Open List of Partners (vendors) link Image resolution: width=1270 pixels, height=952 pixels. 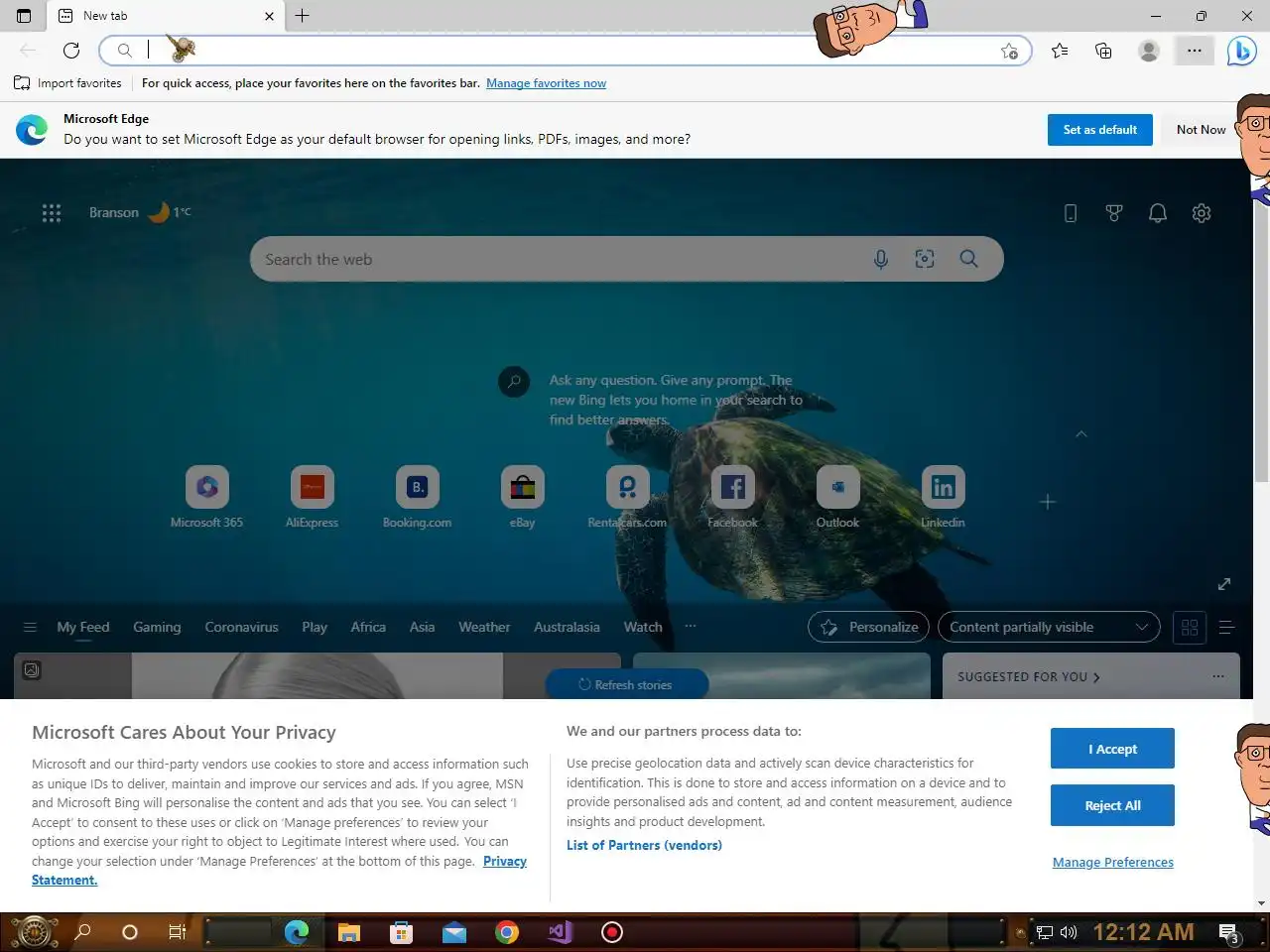644,845
